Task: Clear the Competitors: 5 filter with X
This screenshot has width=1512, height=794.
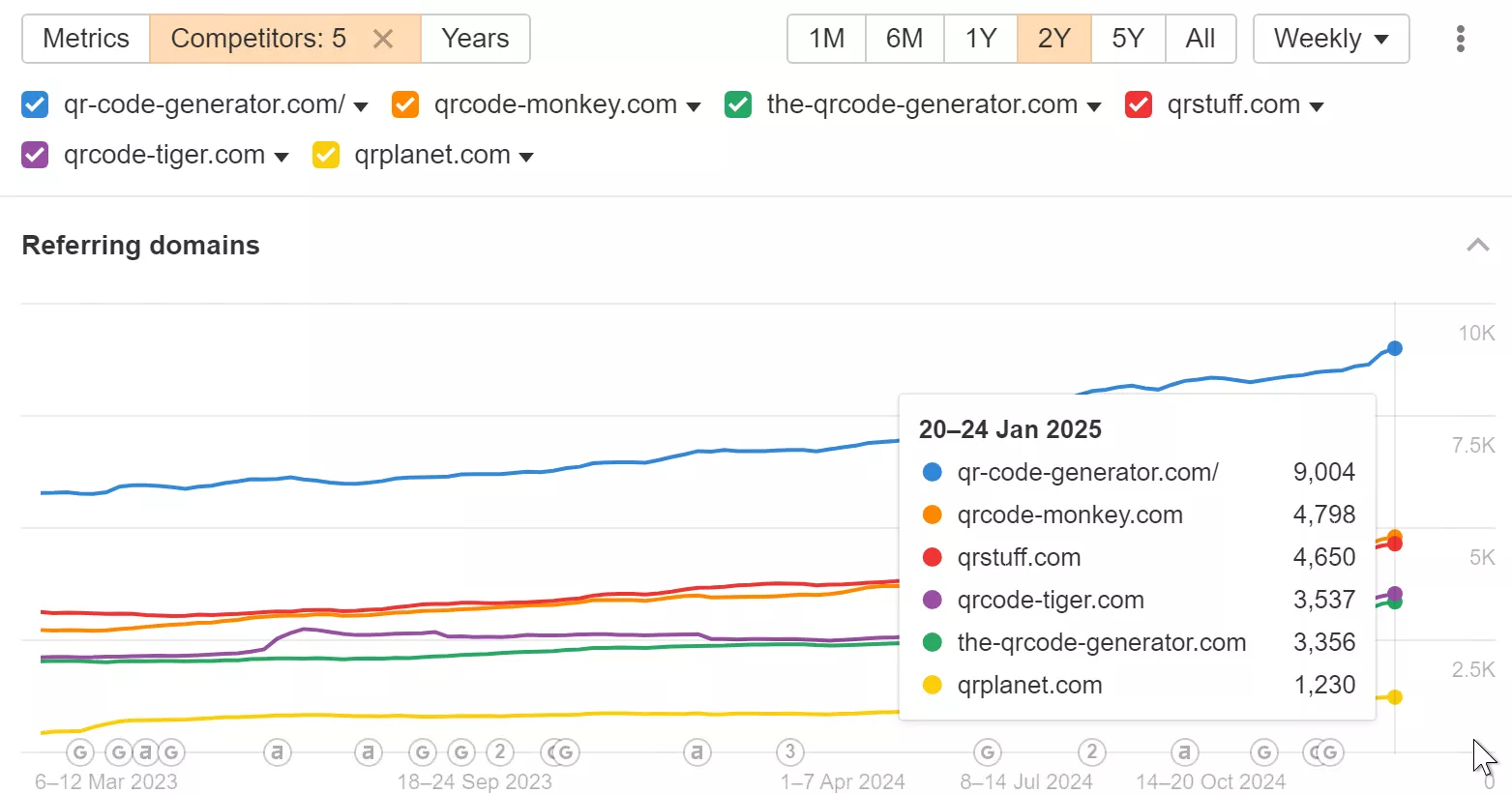Action: 383,39
